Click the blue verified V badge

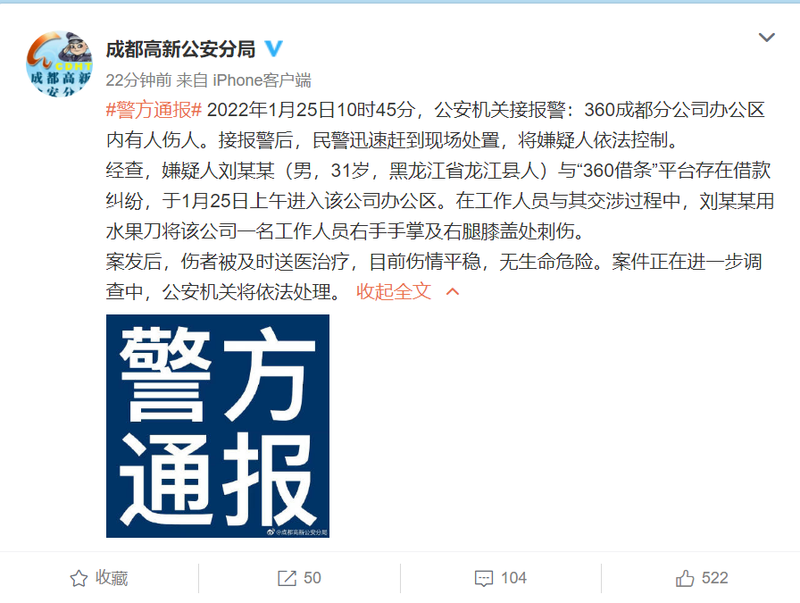click(x=274, y=48)
